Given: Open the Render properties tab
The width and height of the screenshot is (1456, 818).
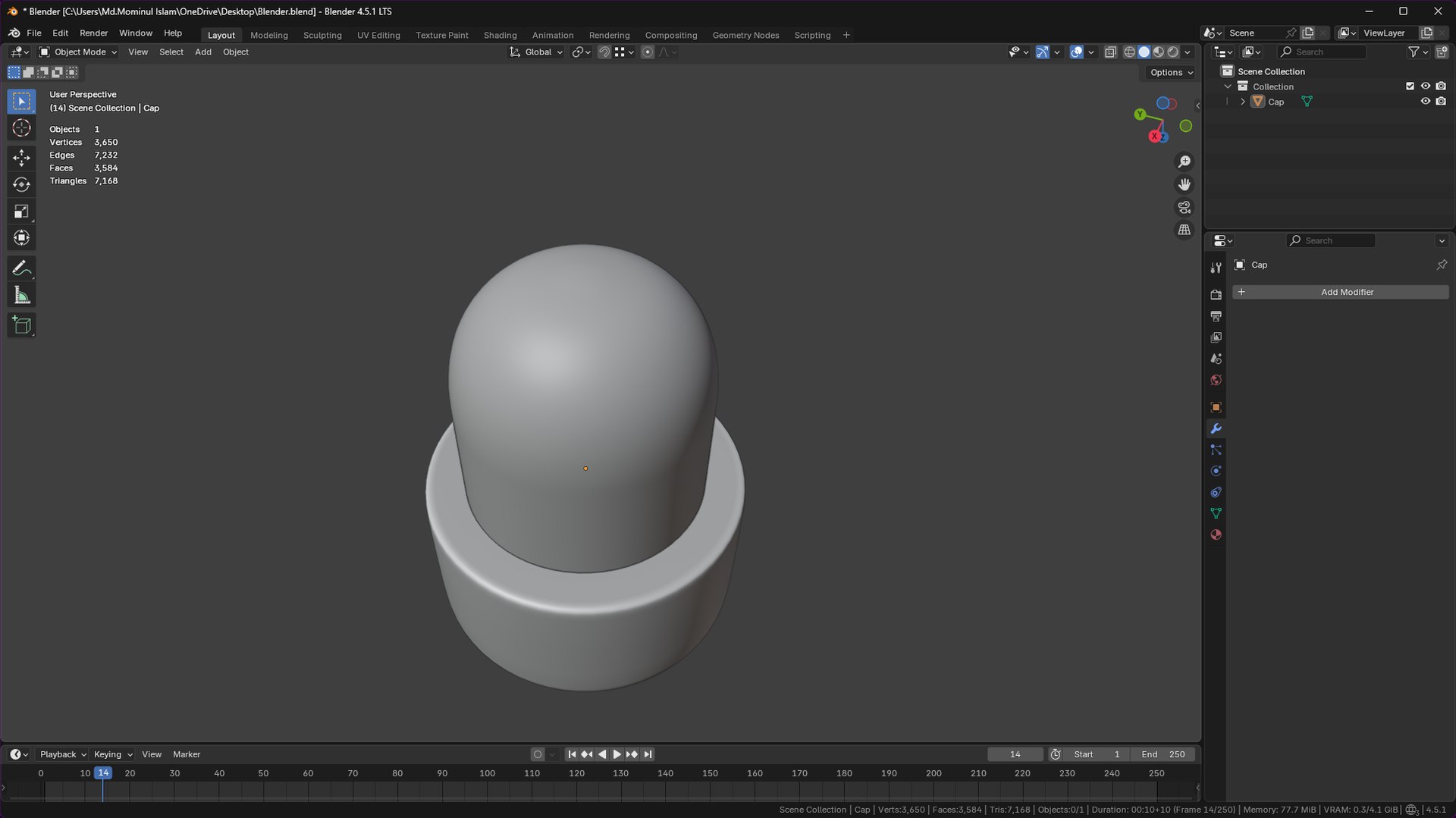Looking at the screenshot, I should pyautogui.click(x=1216, y=294).
